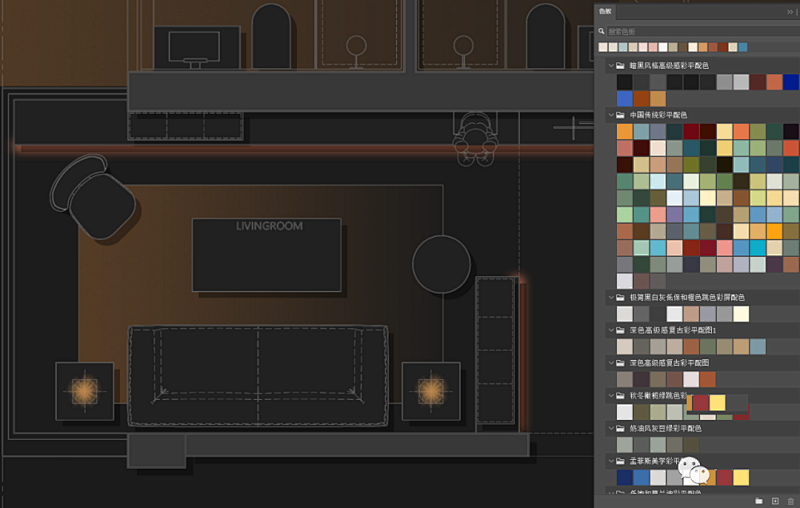Collapse the 极简黑白灰低饱和橙色跳色 group arrow
800x508 pixels.
click(609, 297)
